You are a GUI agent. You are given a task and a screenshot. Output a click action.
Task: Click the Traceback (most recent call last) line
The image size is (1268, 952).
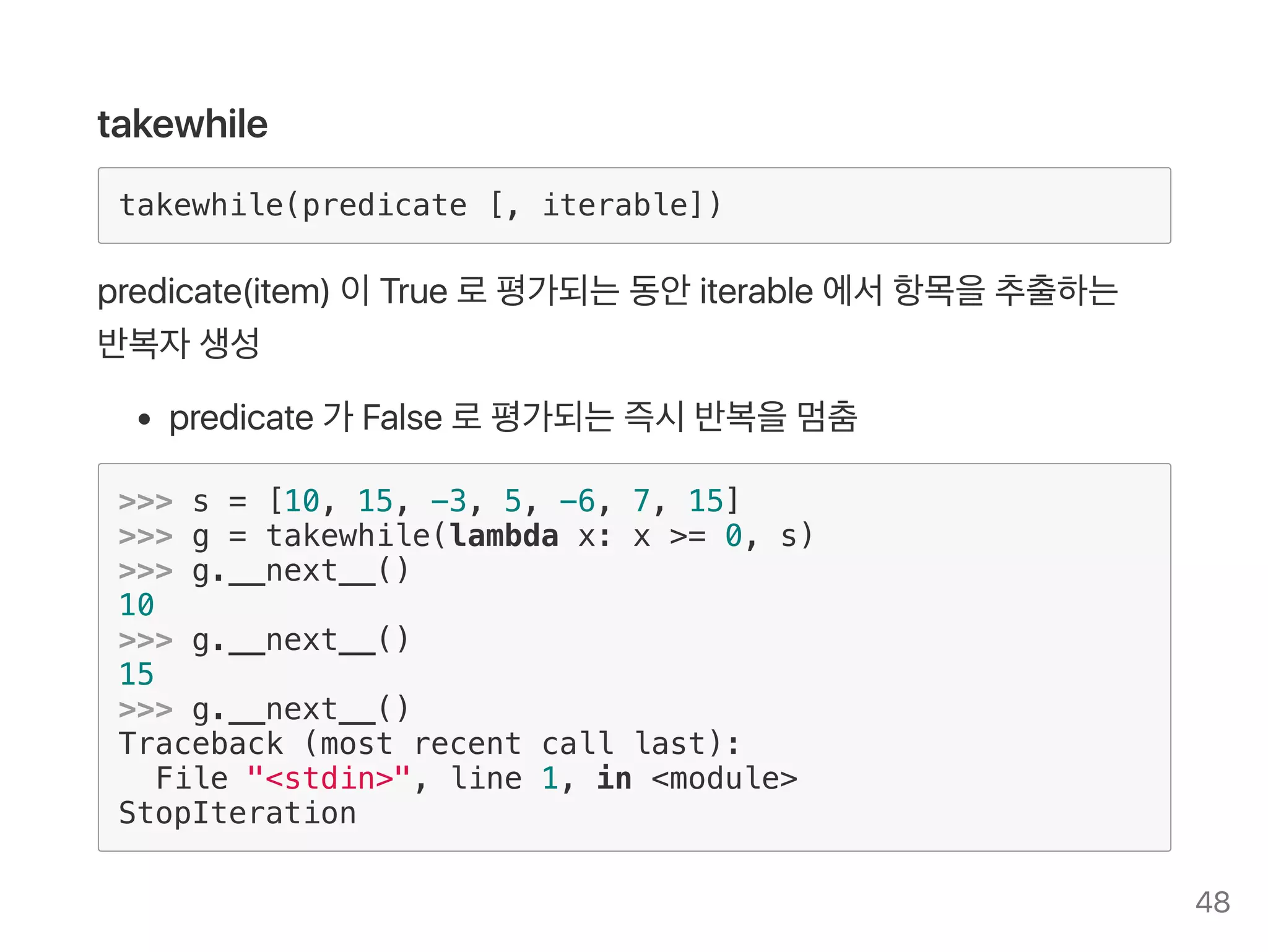coord(429,743)
